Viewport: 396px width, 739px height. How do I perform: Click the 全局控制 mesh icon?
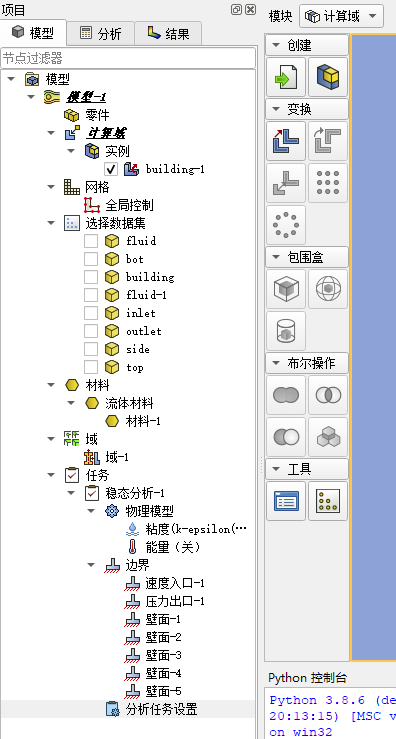[x=91, y=205]
